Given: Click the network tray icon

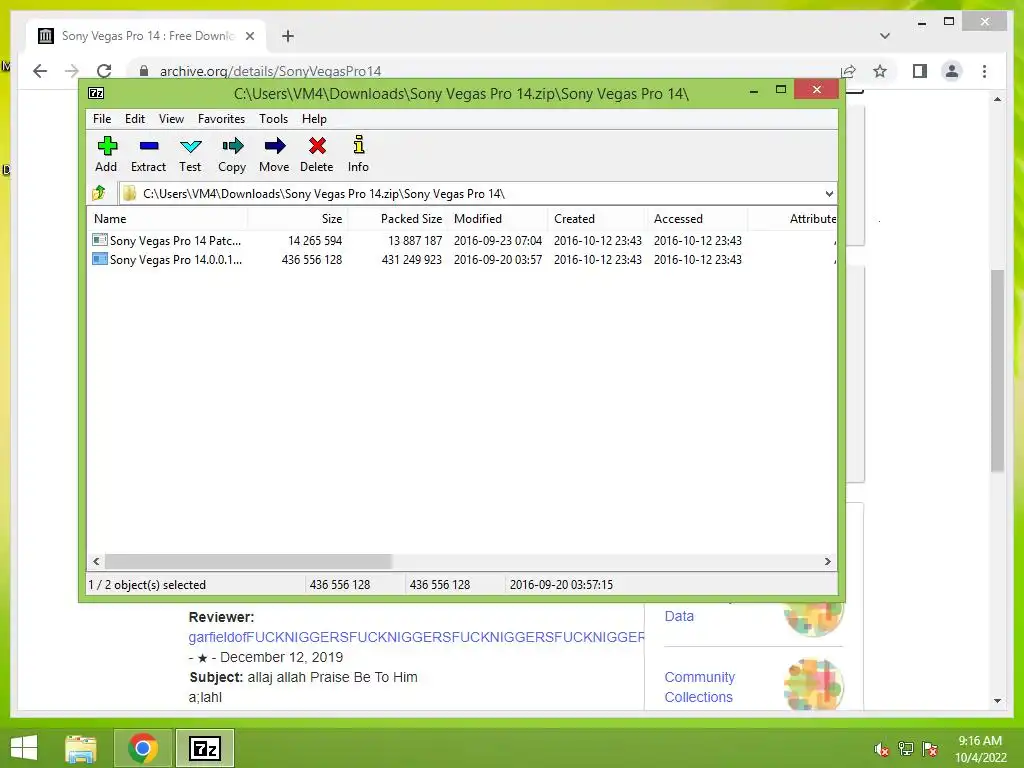Looking at the screenshot, I should pos(906,749).
